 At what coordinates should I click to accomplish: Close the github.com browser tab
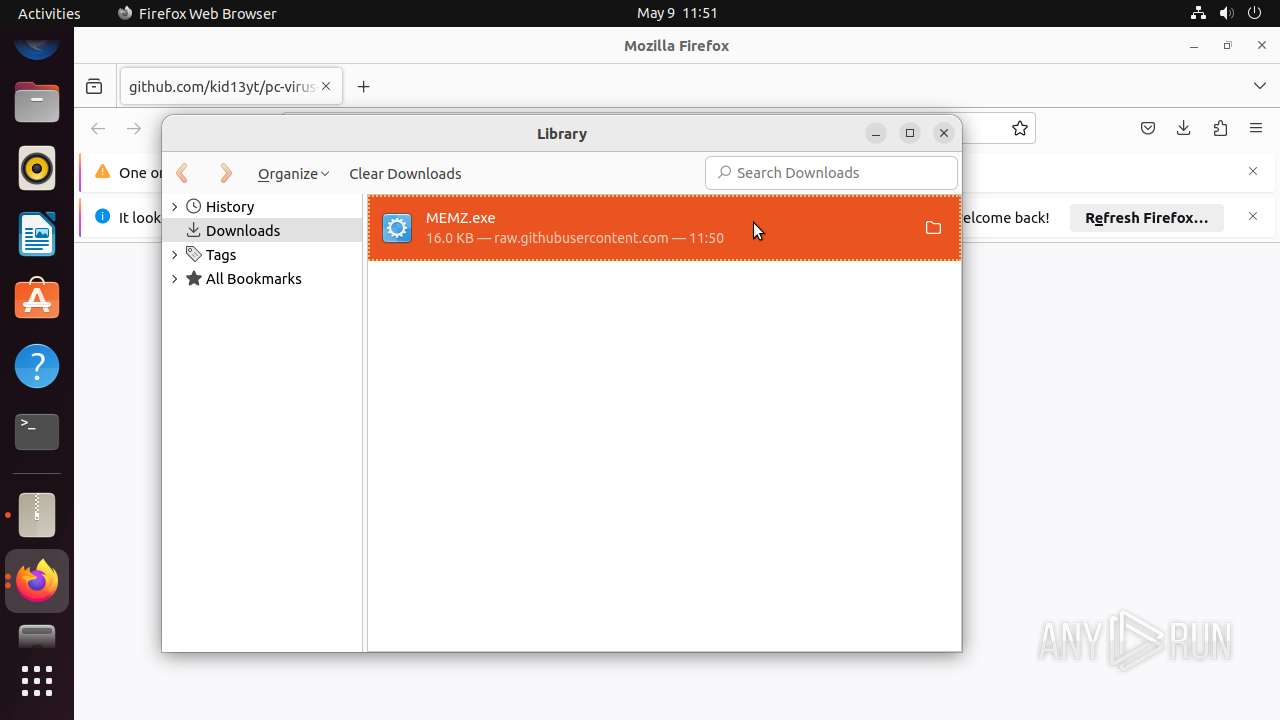pyautogui.click(x=326, y=87)
